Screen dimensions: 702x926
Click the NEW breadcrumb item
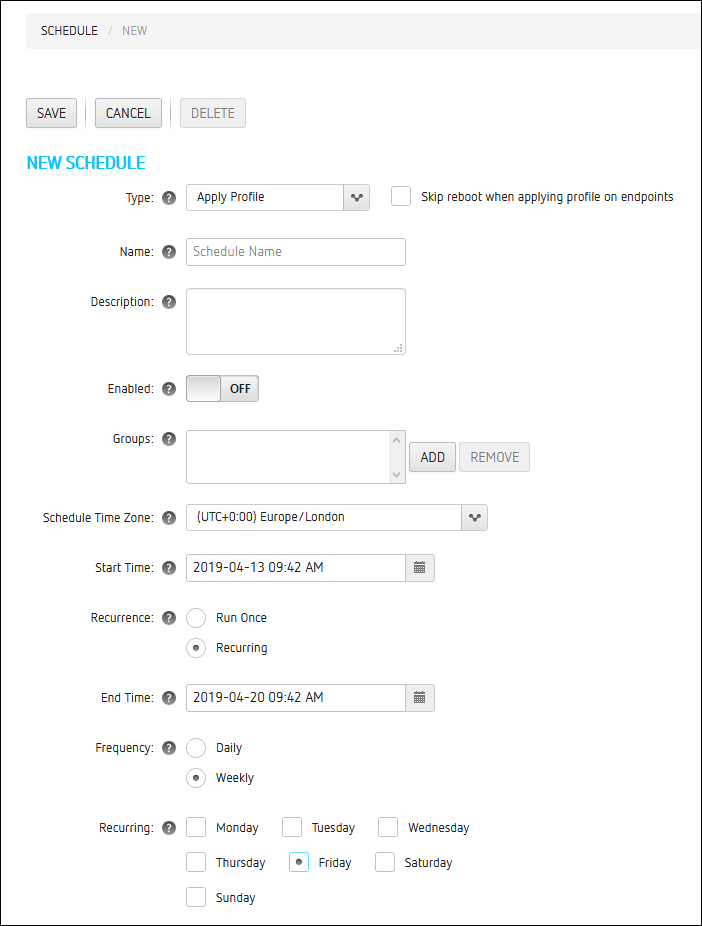click(135, 31)
